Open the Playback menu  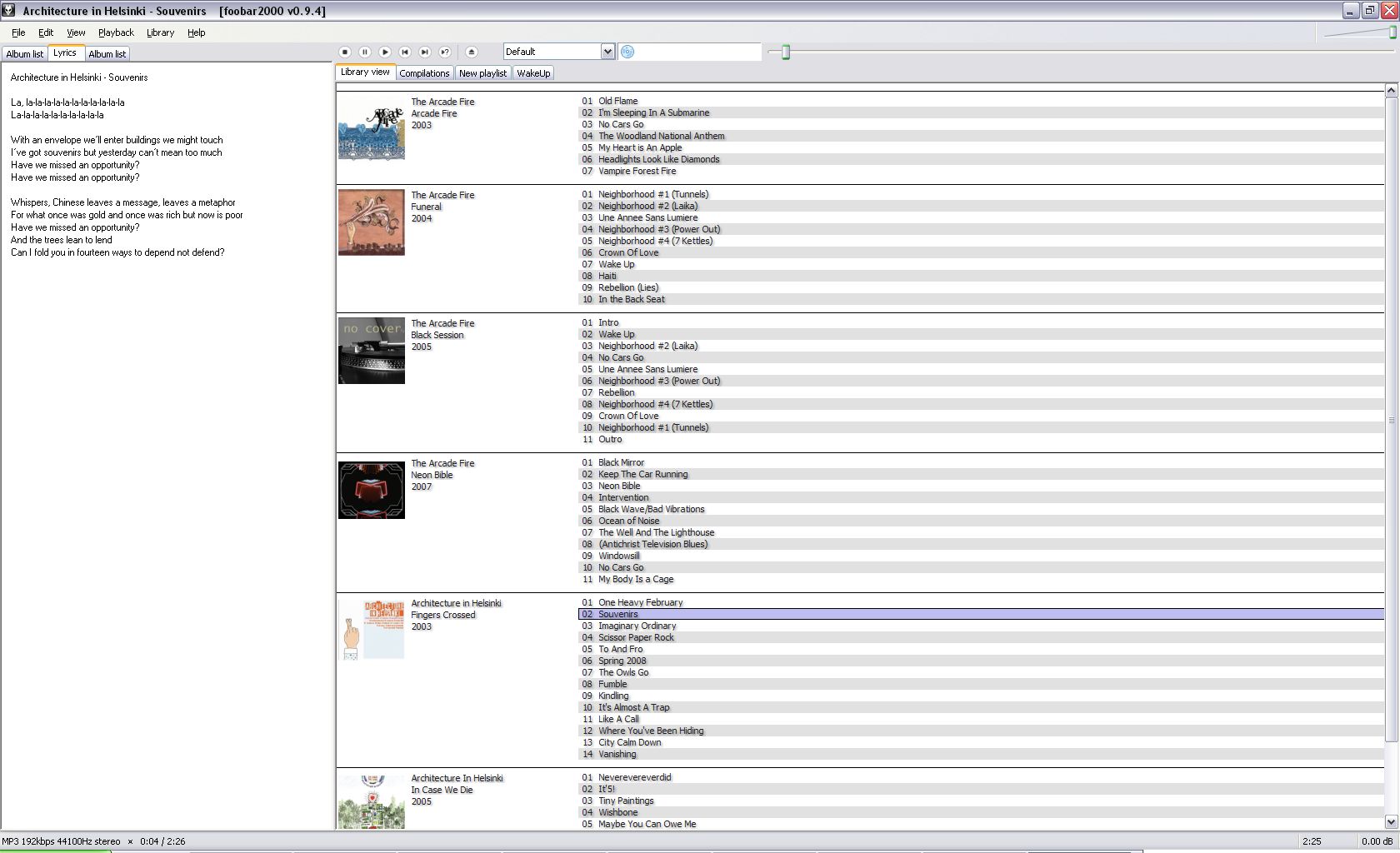click(116, 32)
